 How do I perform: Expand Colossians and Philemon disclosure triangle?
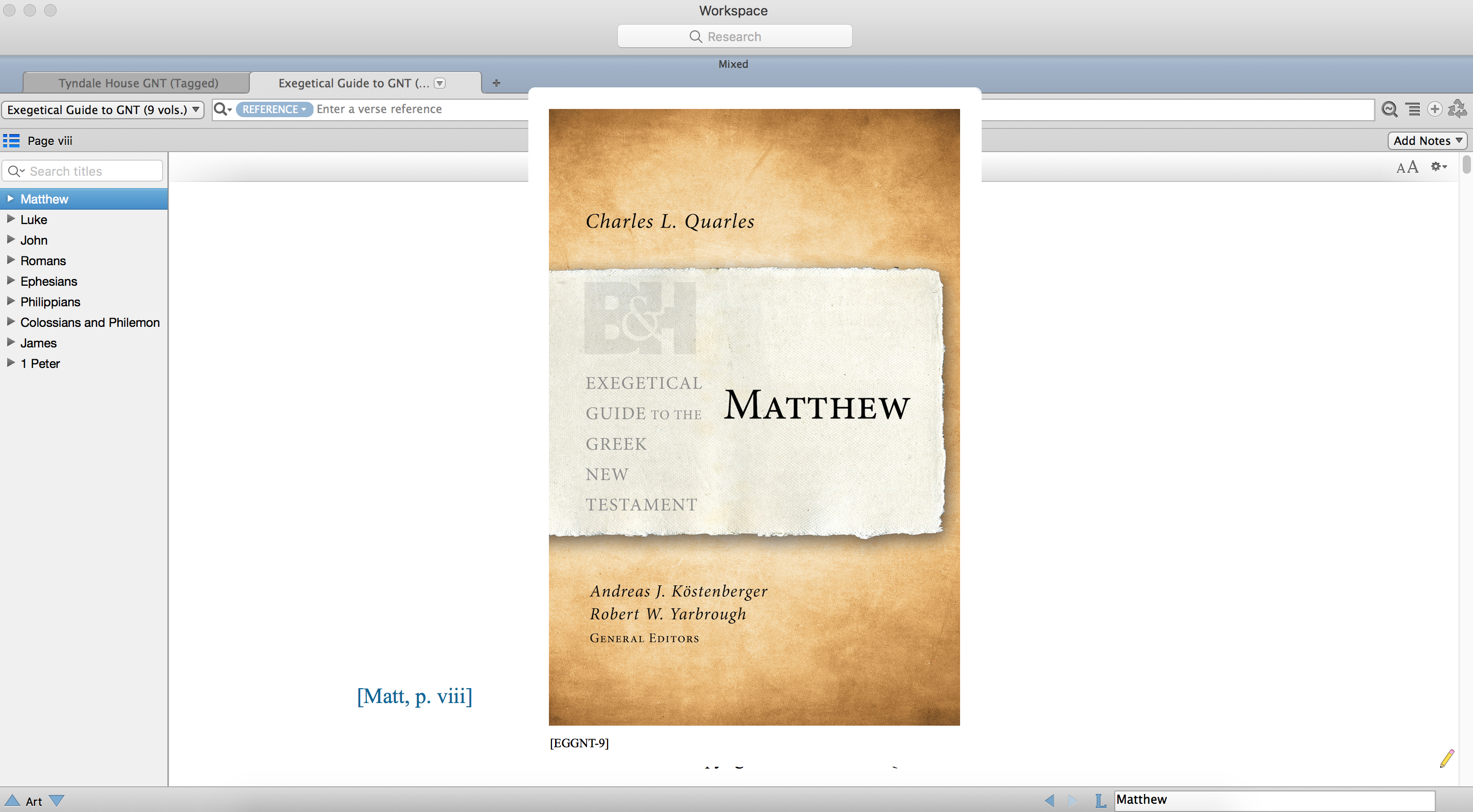[10, 322]
